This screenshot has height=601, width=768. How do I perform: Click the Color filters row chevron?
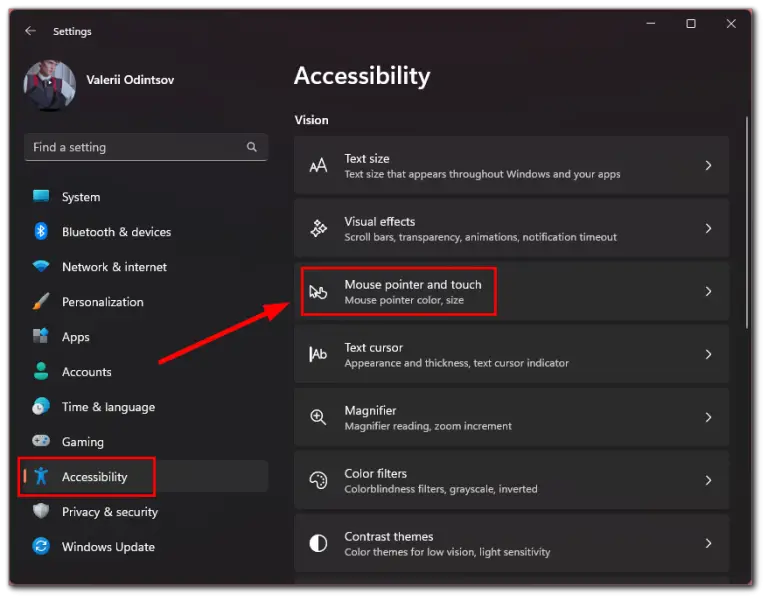(x=708, y=480)
